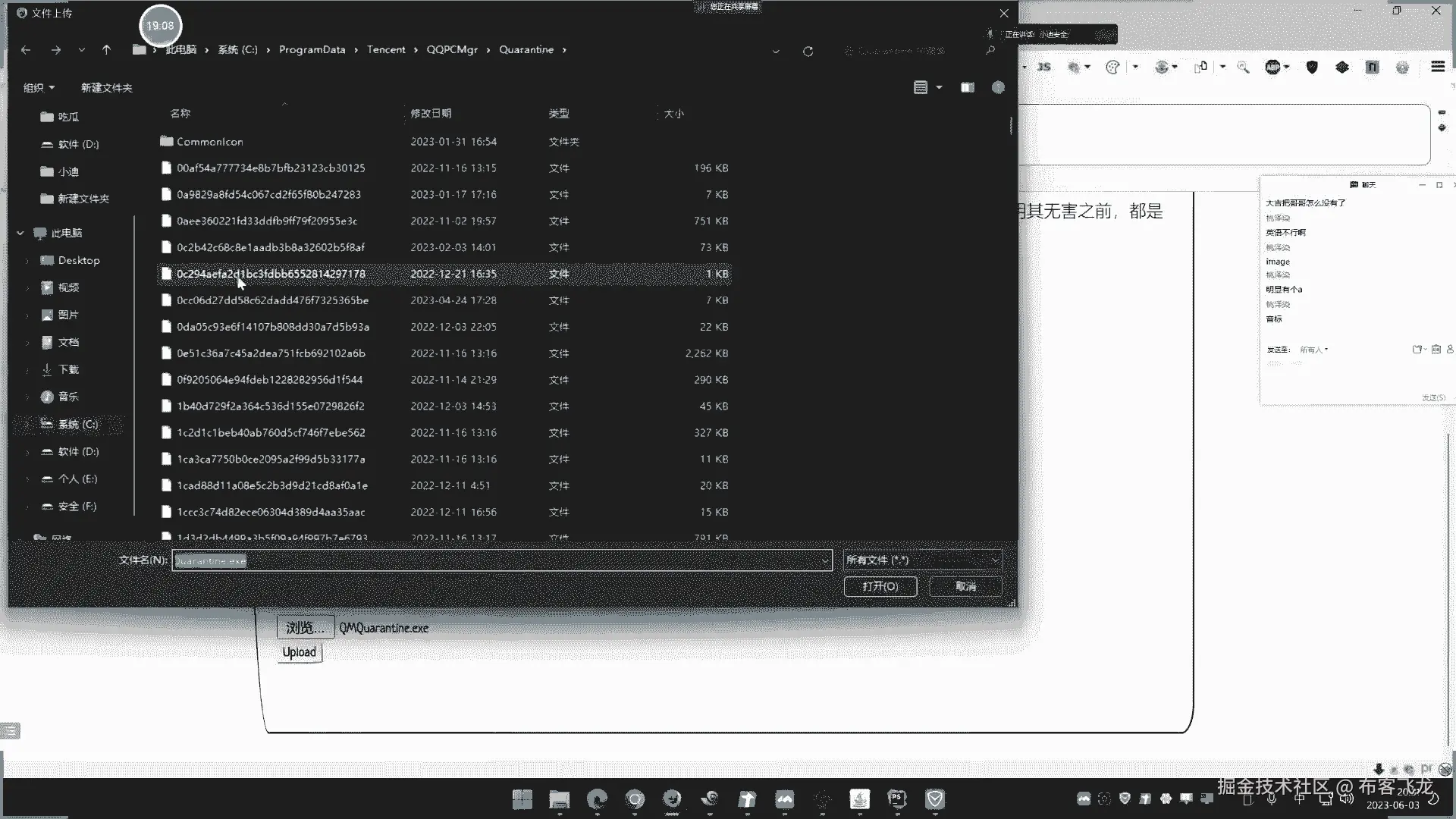The image size is (1456, 819).
Task: Go back with the dialog back arrow
Action: coord(26,50)
